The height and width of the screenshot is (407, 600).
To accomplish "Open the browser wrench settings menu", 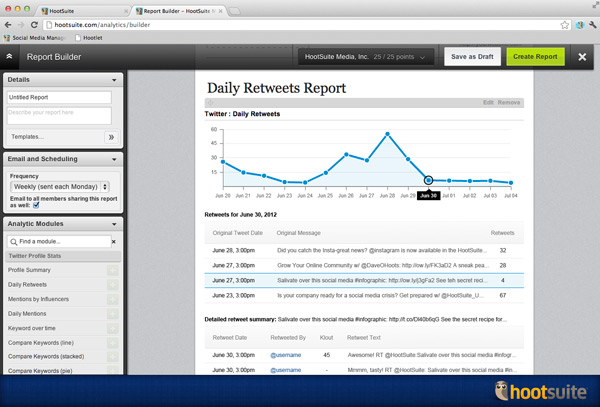I will [593, 25].
